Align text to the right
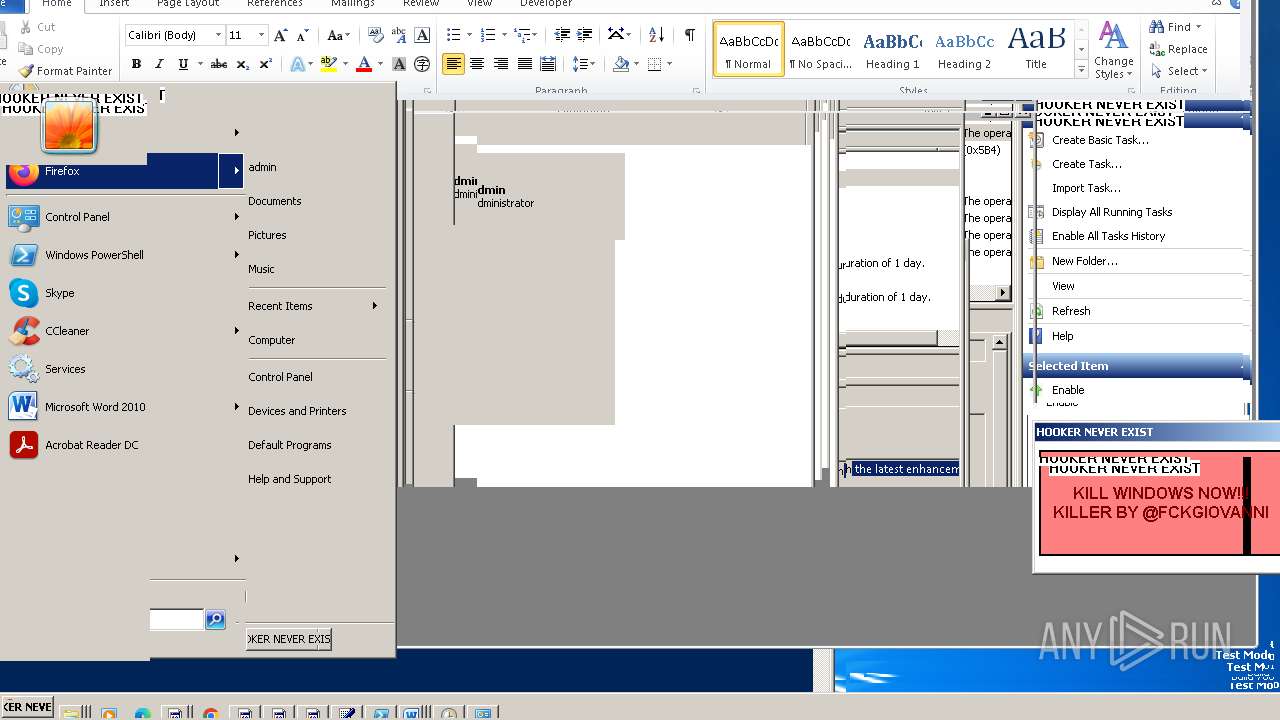Screen dimensions: 1280x720 [x=501, y=64]
